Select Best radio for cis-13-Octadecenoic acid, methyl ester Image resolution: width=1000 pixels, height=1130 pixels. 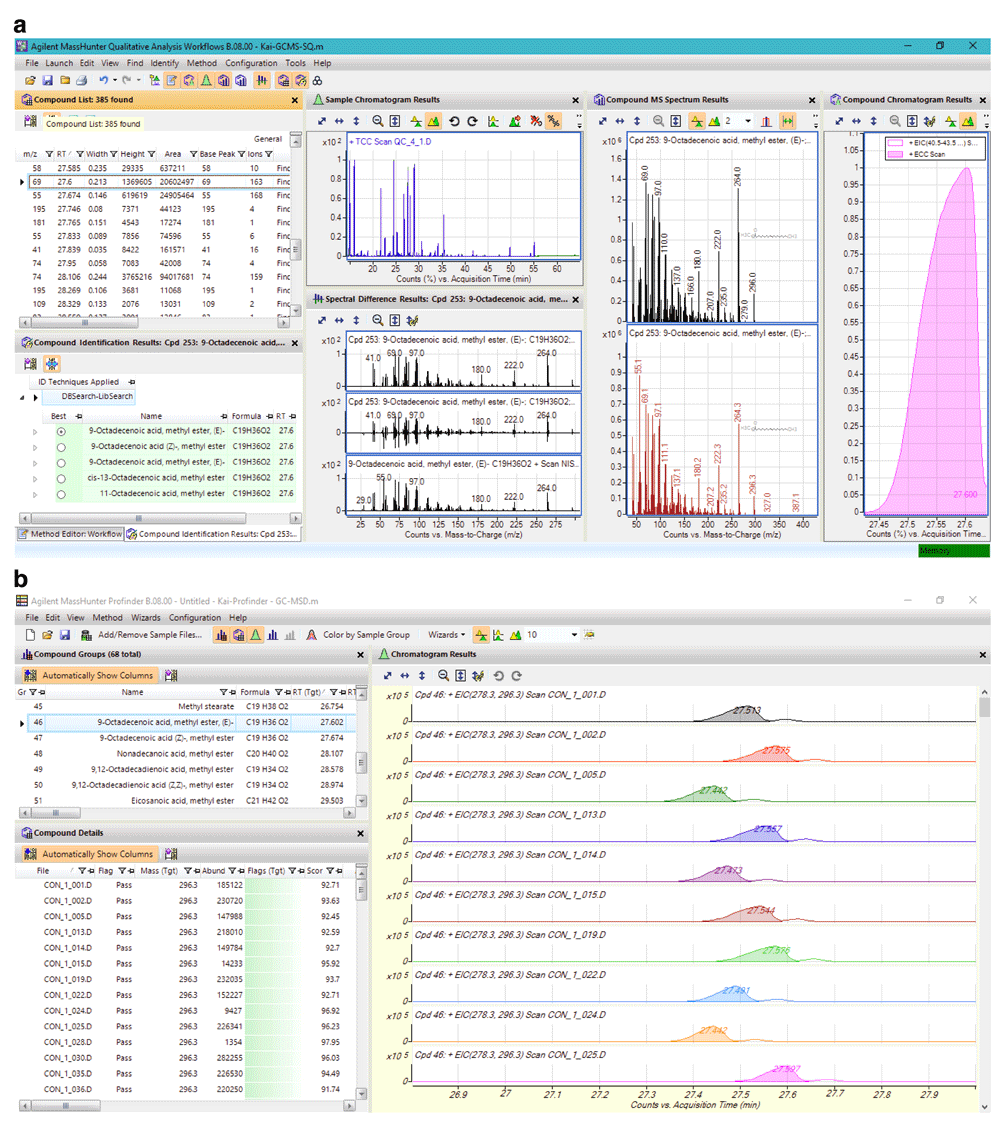[61, 479]
